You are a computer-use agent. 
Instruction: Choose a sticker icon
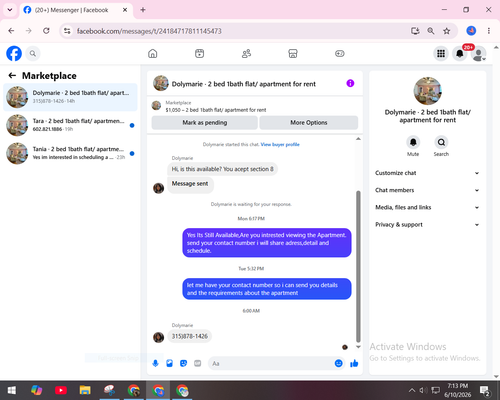(183, 363)
